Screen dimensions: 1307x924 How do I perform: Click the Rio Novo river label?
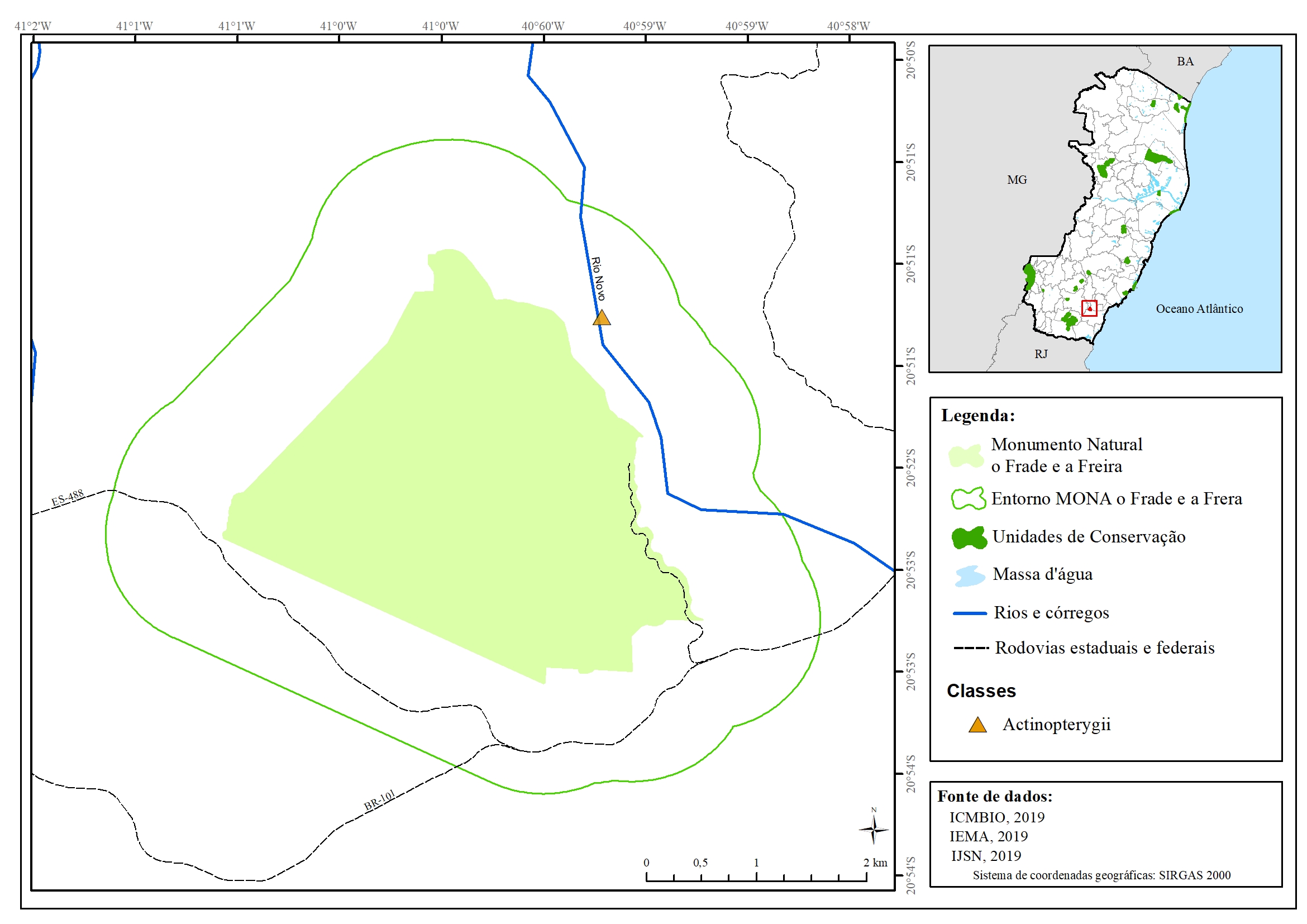(x=598, y=278)
